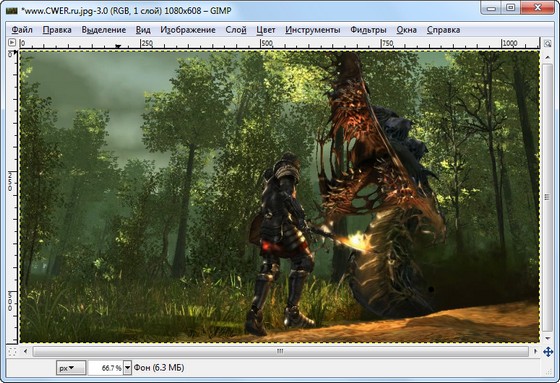
Task: Click the 66.7 % zoom input field
Action: pyautogui.click(x=106, y=368)
